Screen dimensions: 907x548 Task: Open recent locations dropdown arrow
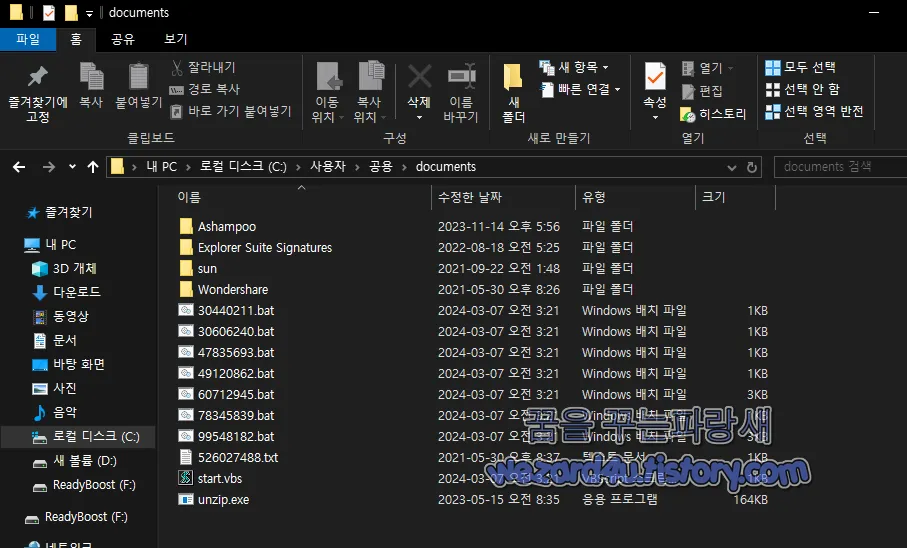pyautogui.click(x=72, y=167)
